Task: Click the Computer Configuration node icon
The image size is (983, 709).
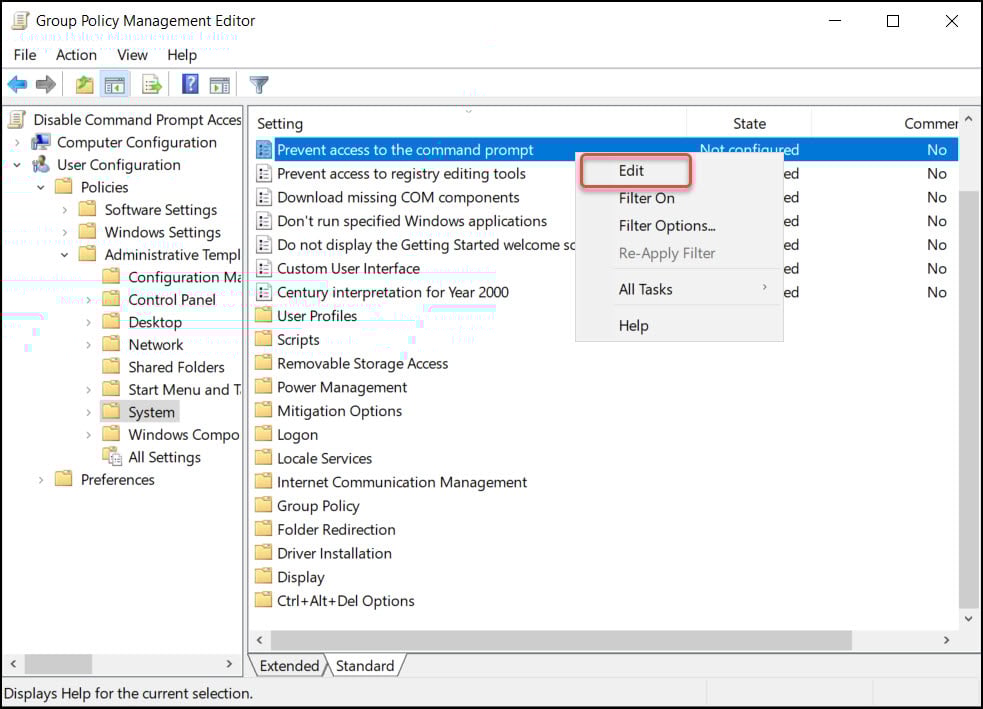Action: coord(41,142)
